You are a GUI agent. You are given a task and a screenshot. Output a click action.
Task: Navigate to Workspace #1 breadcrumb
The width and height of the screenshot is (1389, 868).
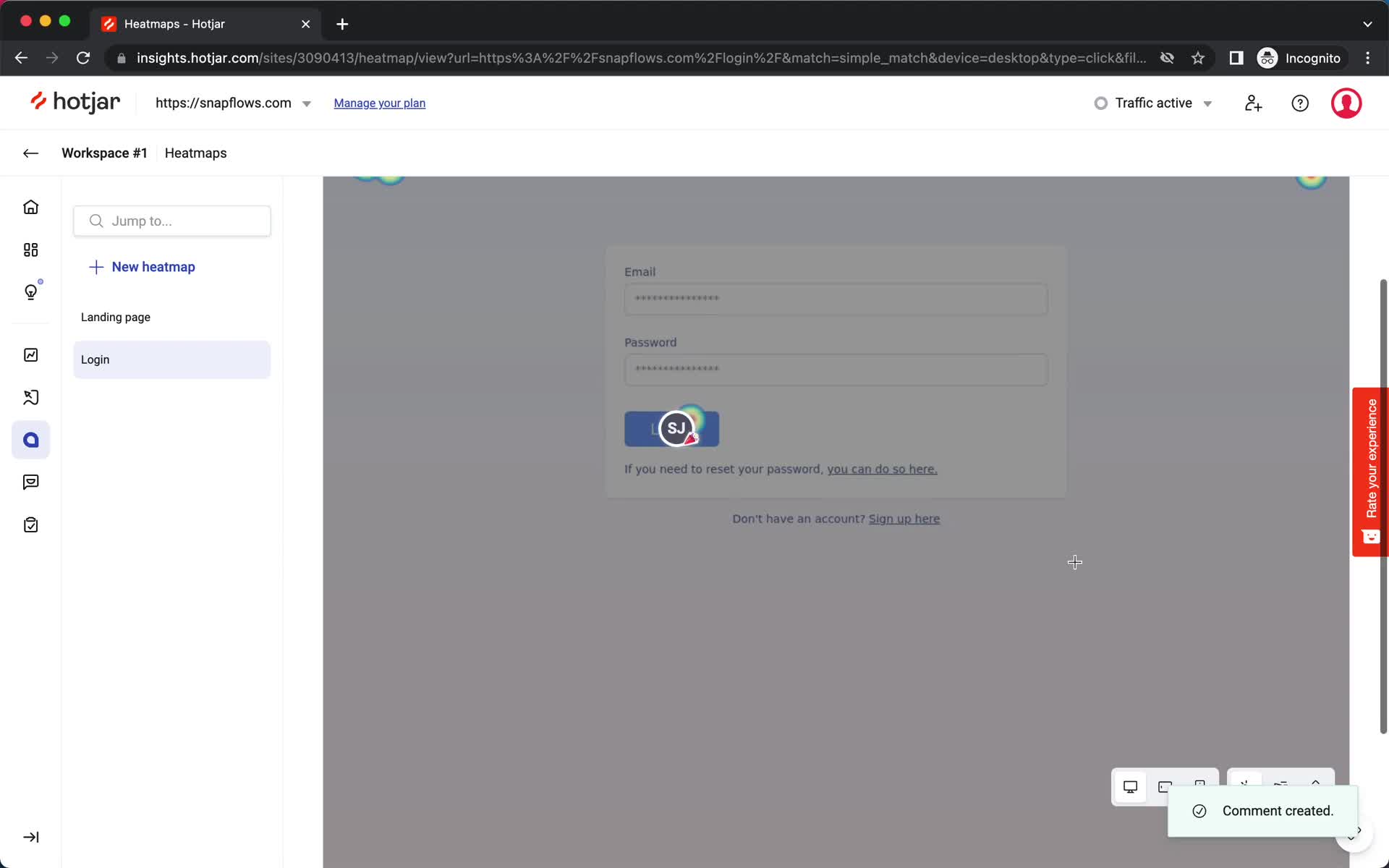(104, 153)
